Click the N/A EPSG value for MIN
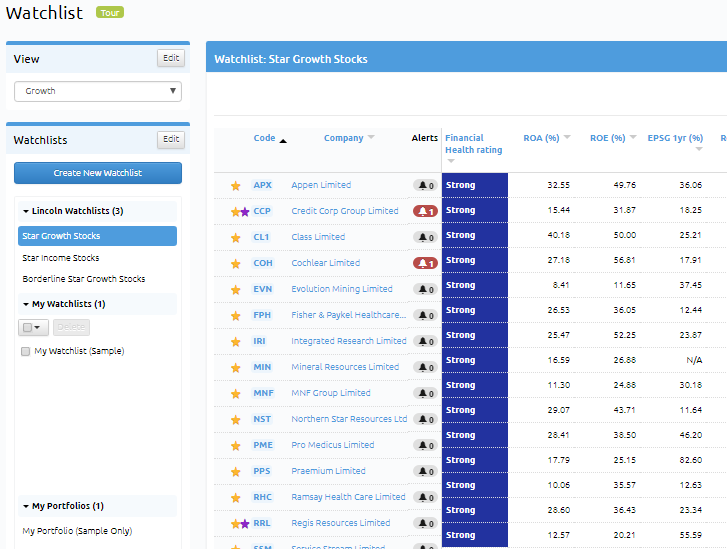The width and height of the screenshot is (727, 549). 694,360
